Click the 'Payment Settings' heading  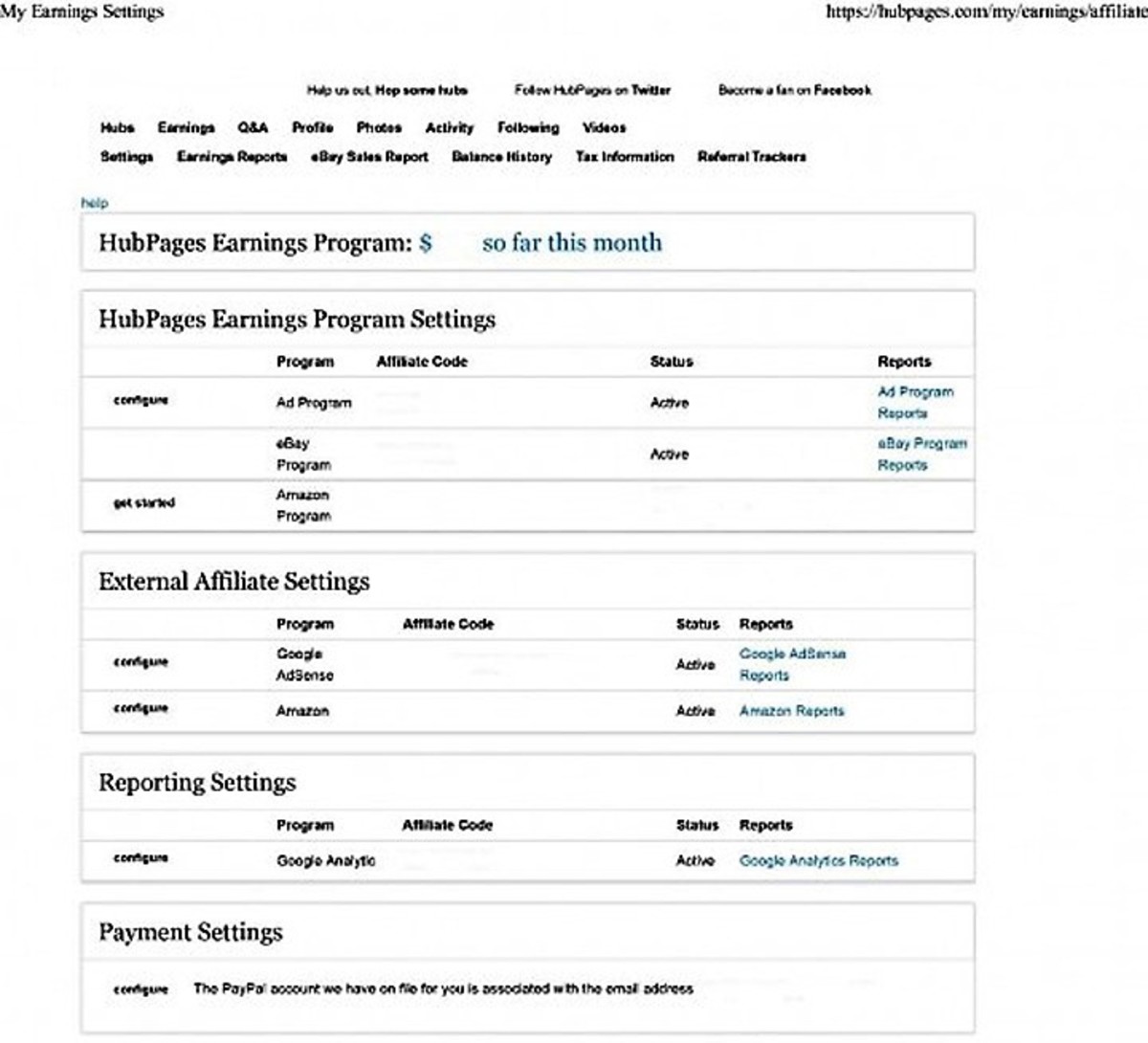pos(191,933)
